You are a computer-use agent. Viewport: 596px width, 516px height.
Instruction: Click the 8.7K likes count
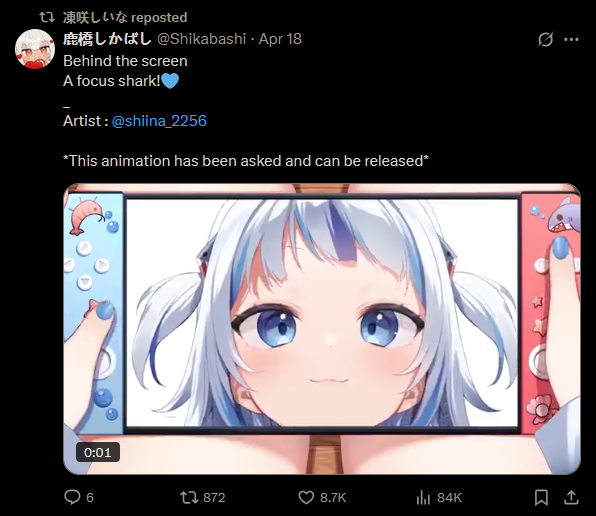click(x=333, y=497)
